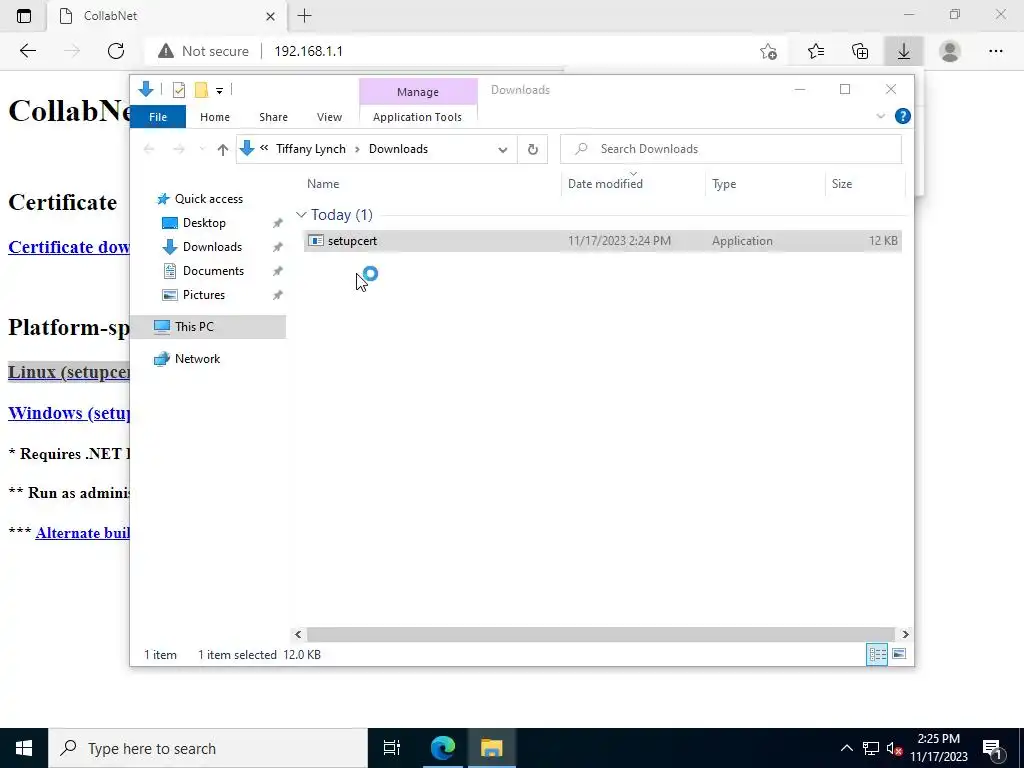
Task: Expand the Explorer ribbon chevron
Action: coord(880,116)
